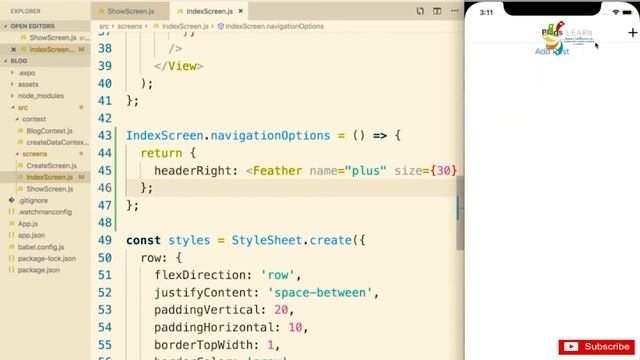Click line number 43 in gutter
Screen dimensions: 640x360
[x=105, y=136]
